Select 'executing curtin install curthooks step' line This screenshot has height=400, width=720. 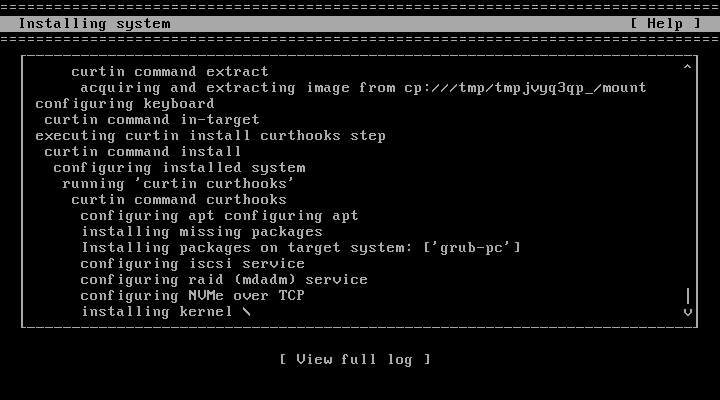point(210,136)
